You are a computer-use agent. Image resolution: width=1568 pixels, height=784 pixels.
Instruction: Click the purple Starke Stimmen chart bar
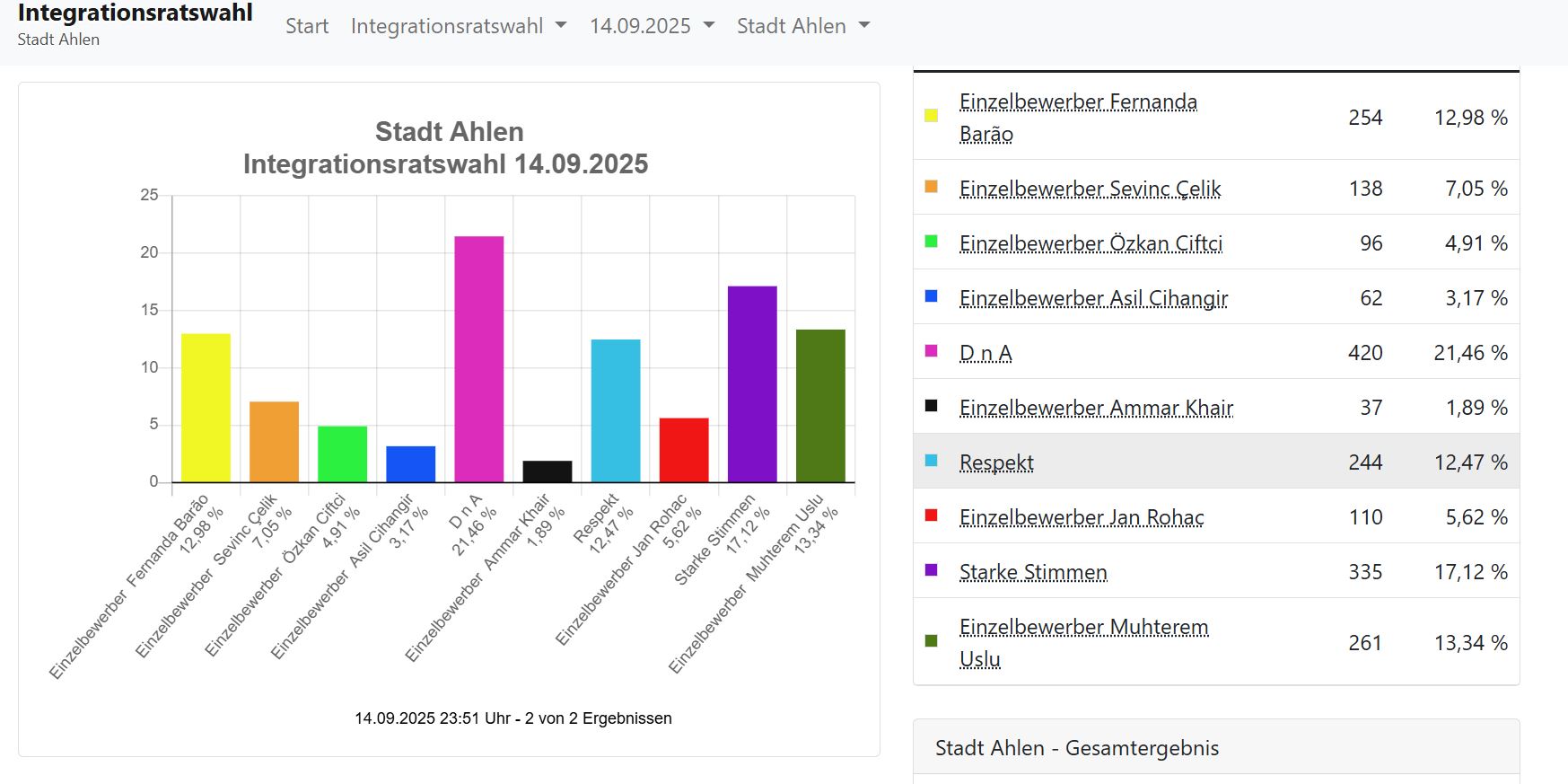(752, 384)
